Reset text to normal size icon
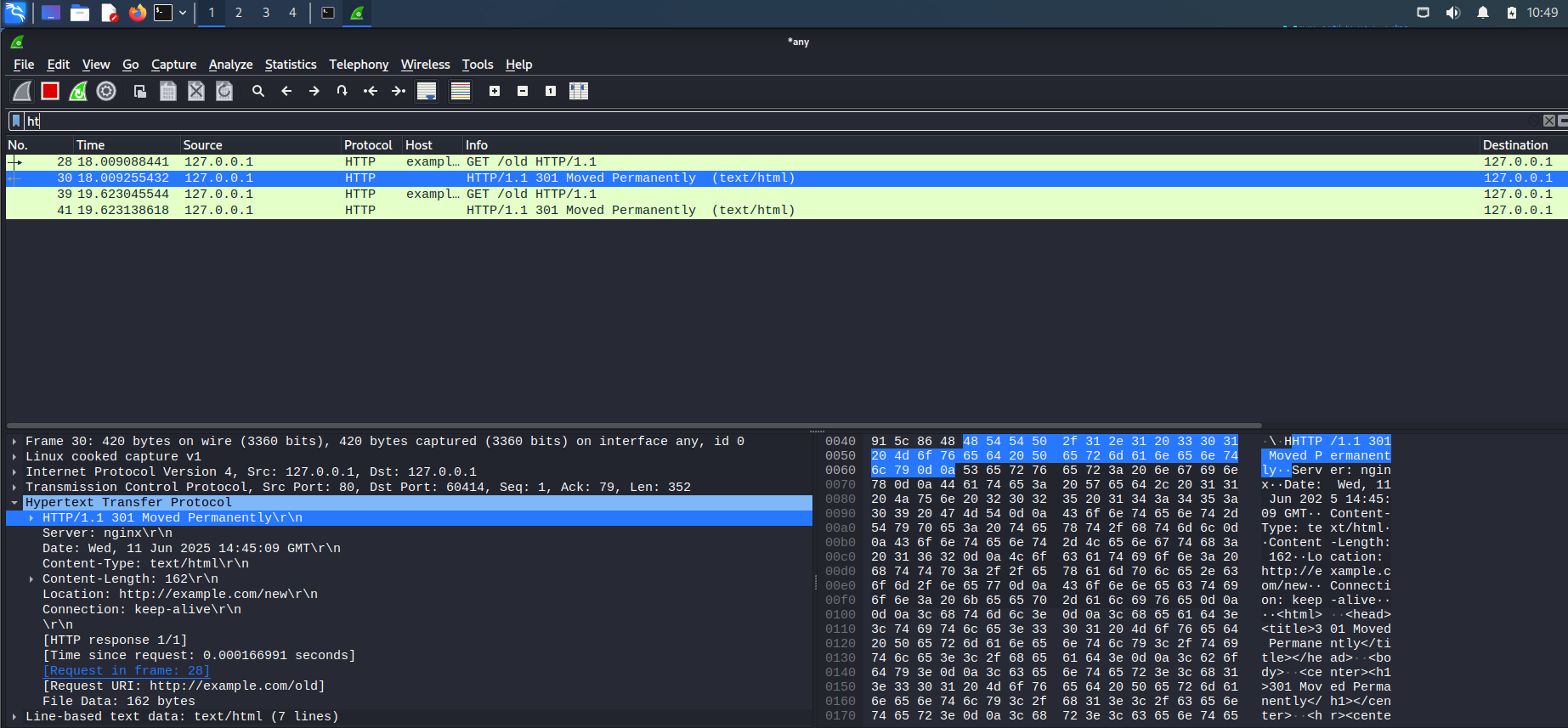Screen dimensions: 1568x728 tap(551, 91)
